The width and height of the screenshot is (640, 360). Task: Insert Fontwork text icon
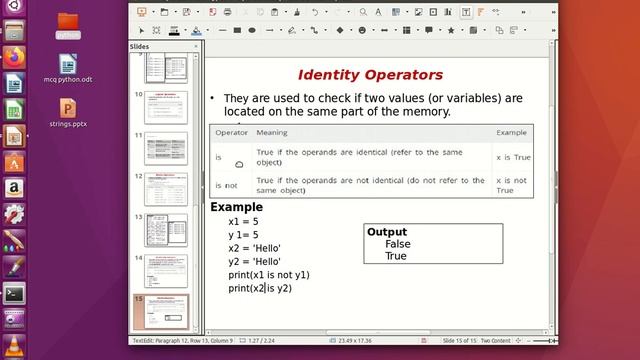(x=481, y=12)
